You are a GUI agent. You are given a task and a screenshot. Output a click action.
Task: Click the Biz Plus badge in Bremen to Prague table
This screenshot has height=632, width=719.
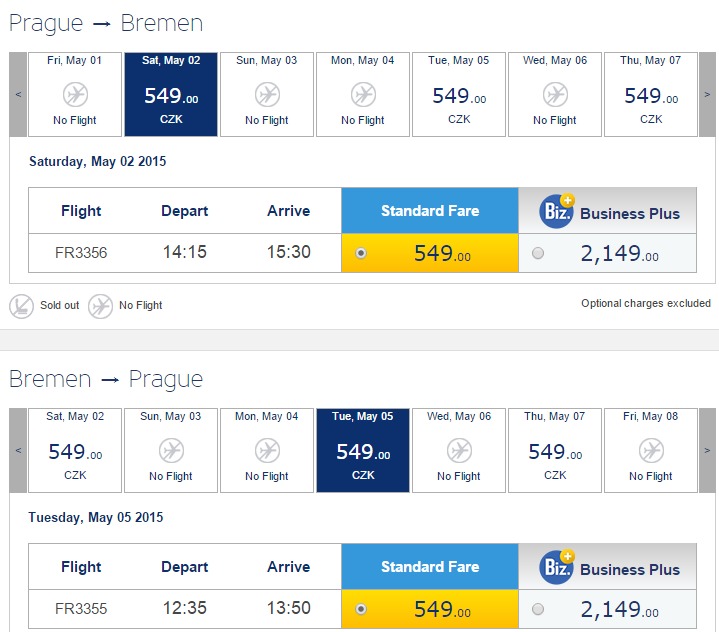pos(557,567)
